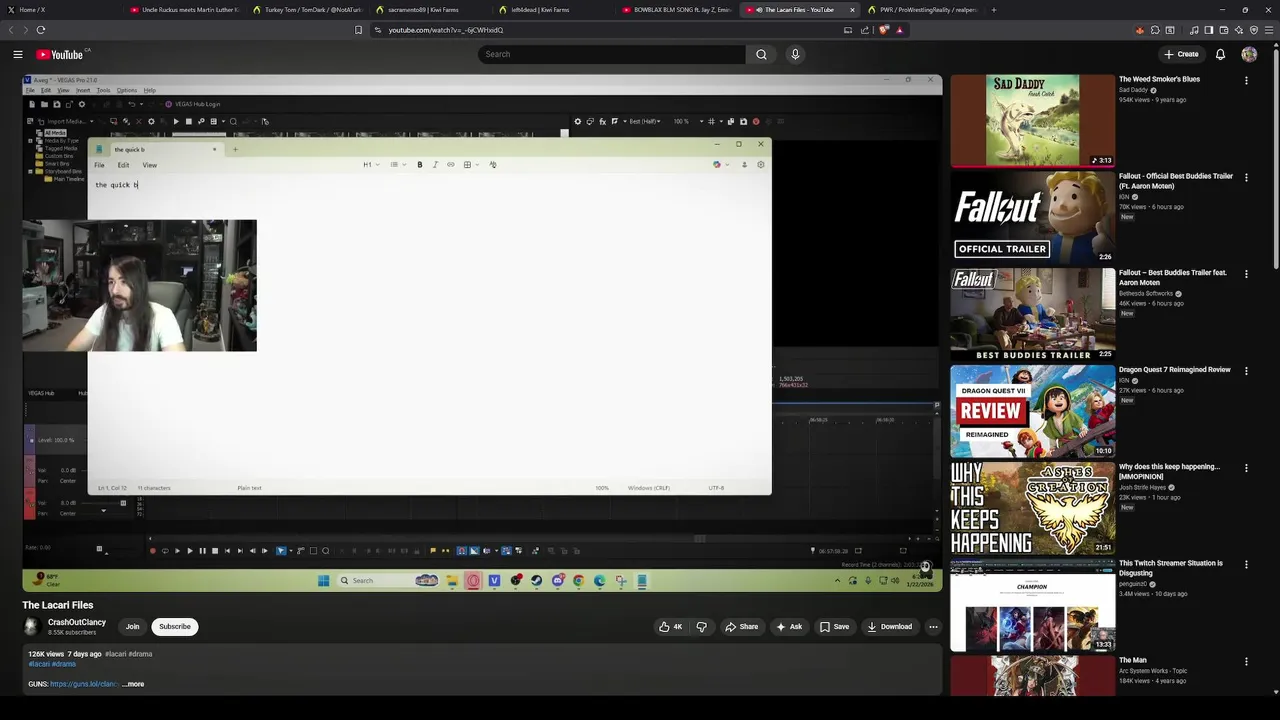Open the YouTube guide hamburger menu
The width and height of the screenshot is (1280, 720).
click(17, 54)
